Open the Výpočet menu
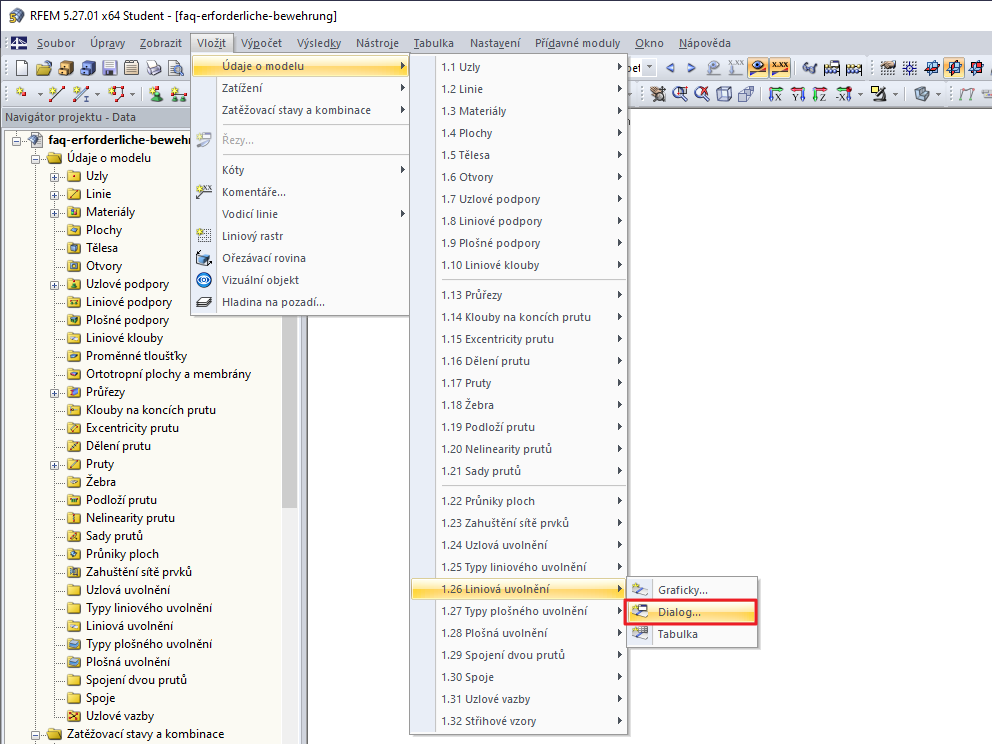 [261, 43]
